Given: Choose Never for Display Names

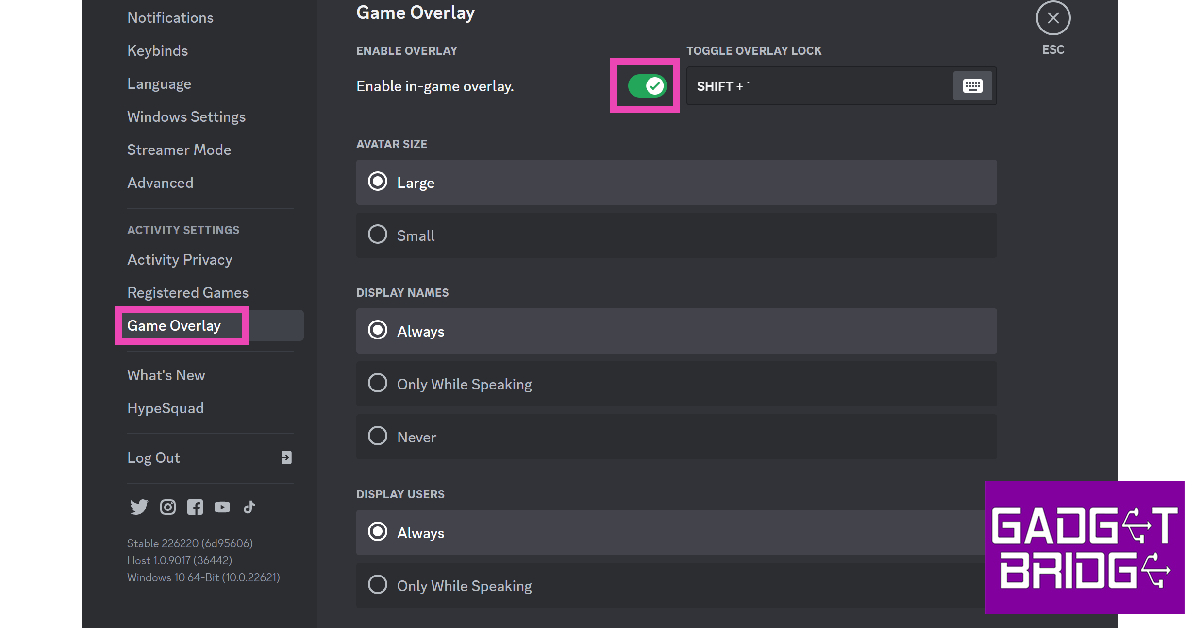Looking at the screenshot, I should [378, 436].
